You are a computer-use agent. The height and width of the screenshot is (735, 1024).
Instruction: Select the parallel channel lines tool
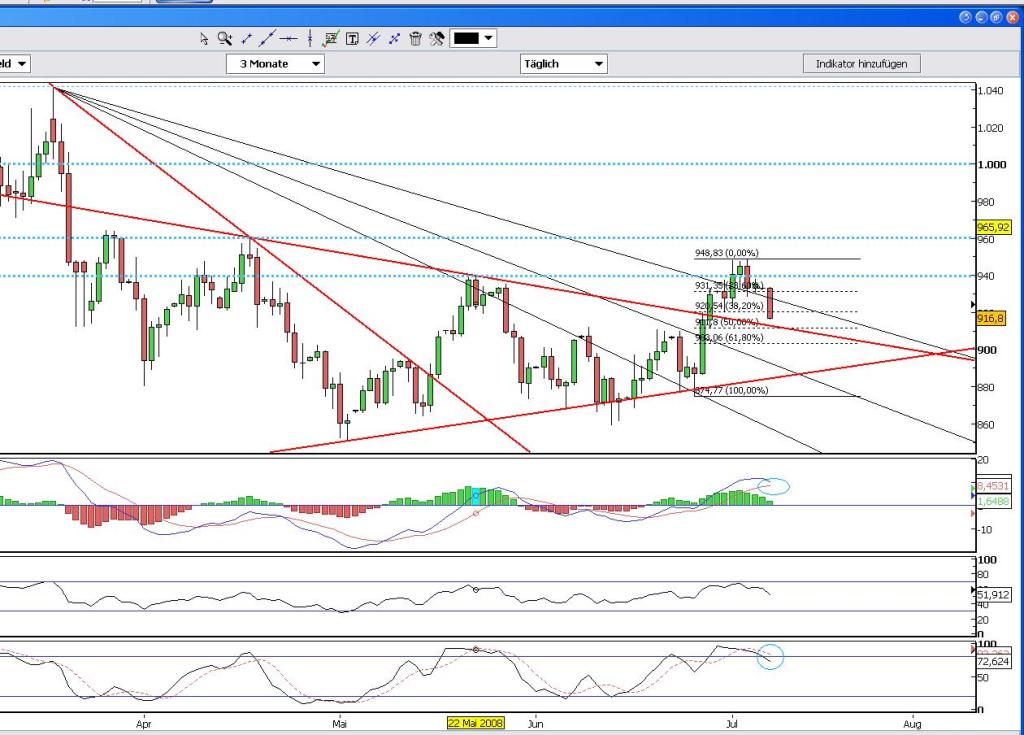(373, 39)
